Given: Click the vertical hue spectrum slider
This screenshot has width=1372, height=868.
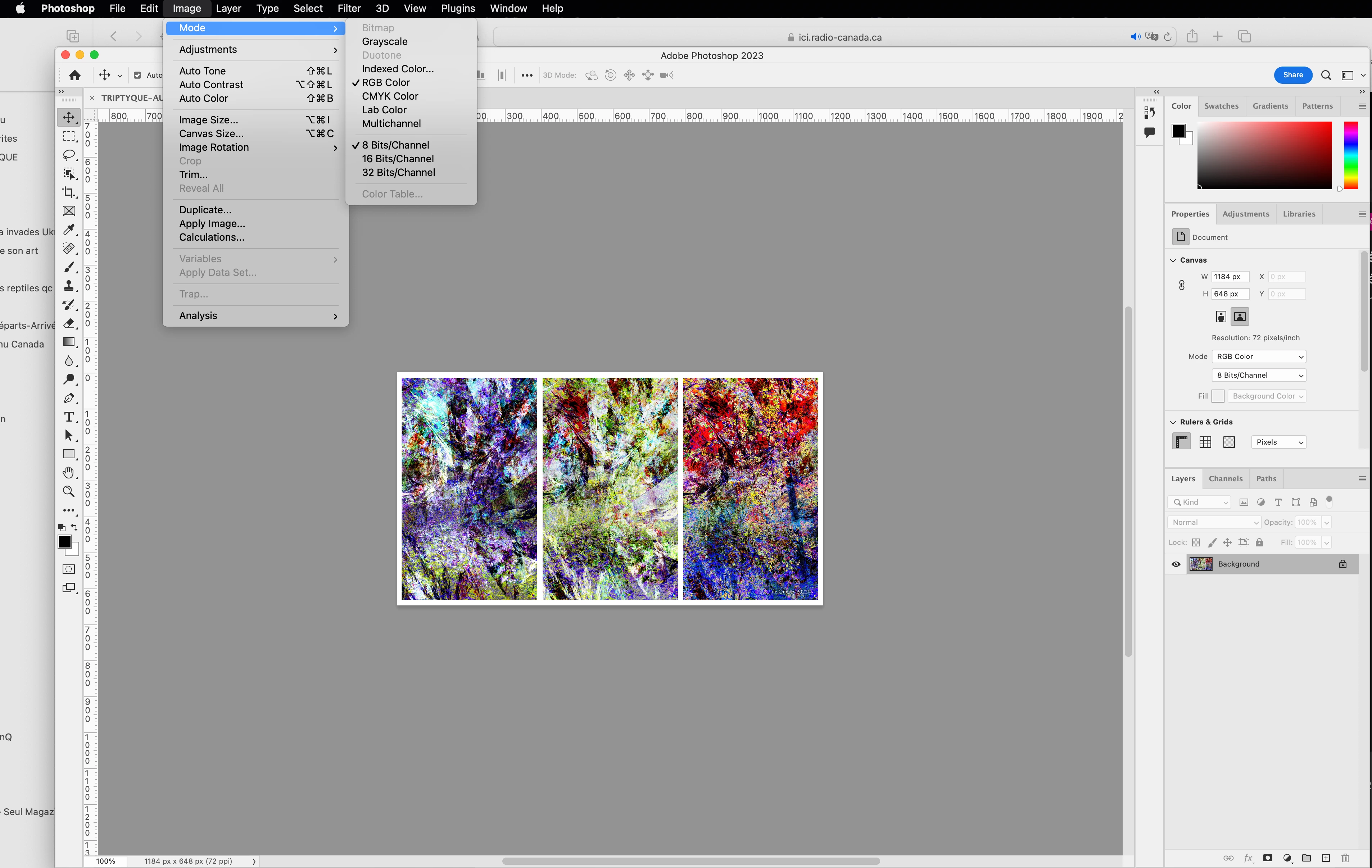Looking at the screenshot, I should (1351, 155).
